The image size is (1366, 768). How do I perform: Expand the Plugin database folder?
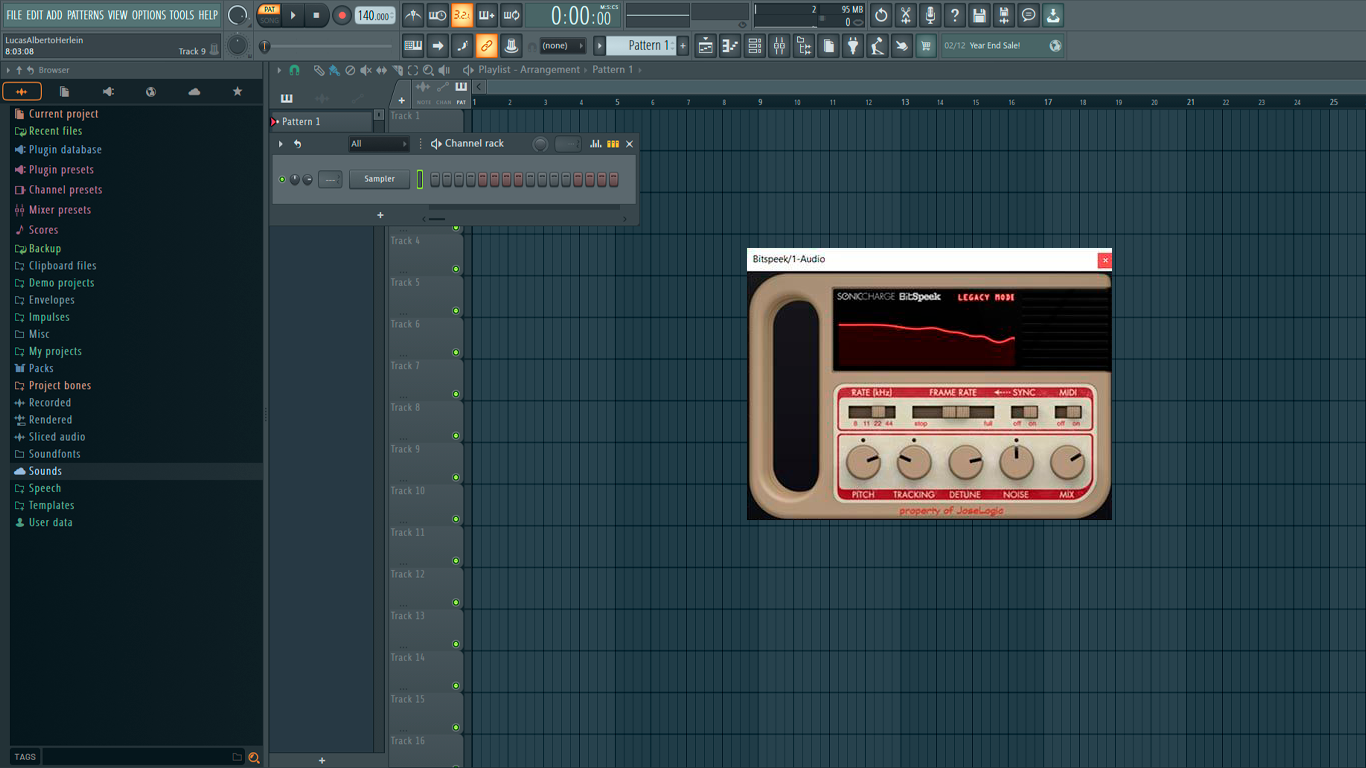[64, 150]
